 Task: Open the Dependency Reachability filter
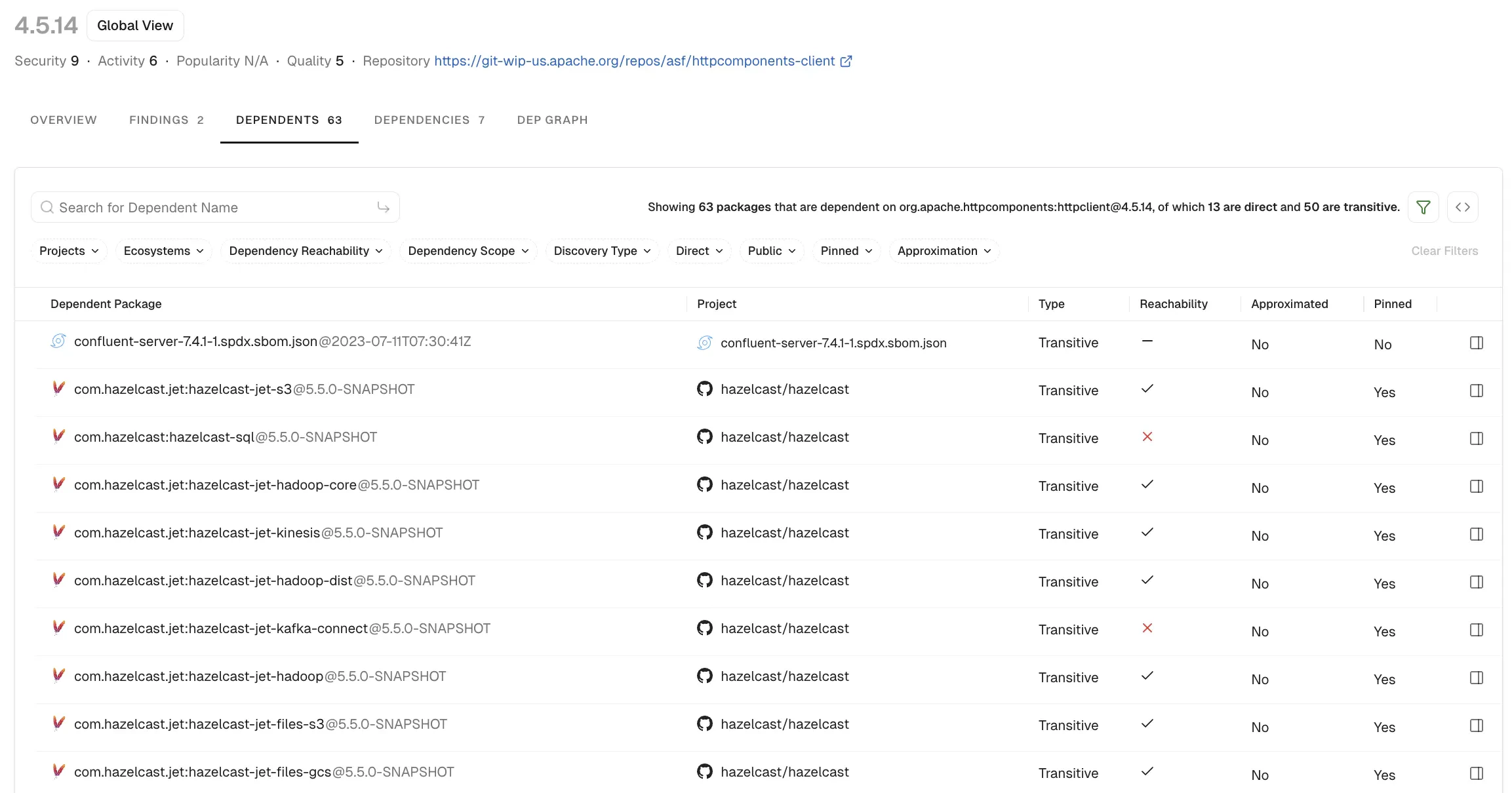coord(306,251)
